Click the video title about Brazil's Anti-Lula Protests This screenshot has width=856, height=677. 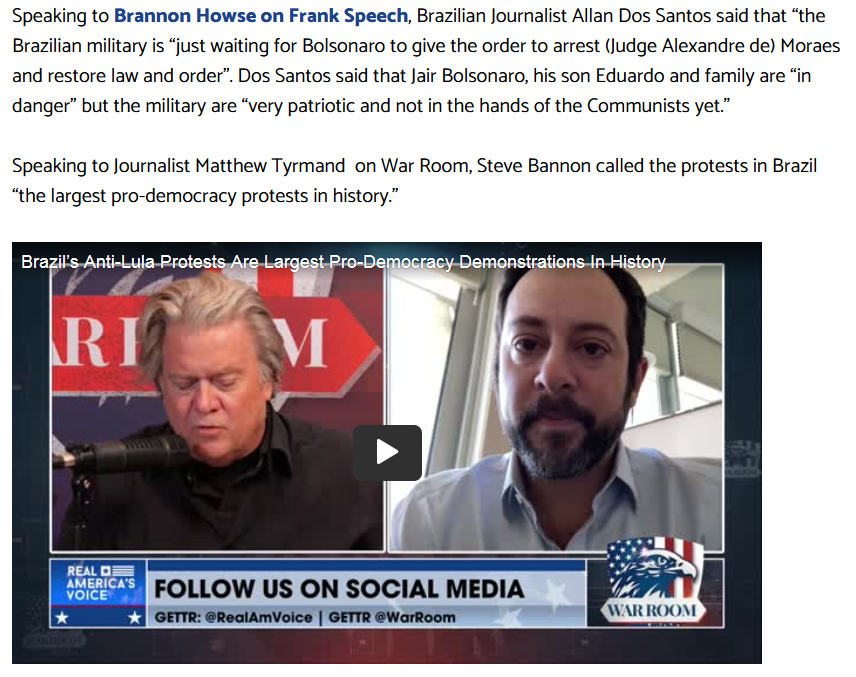pyautogui.click(x=343, y=262)
